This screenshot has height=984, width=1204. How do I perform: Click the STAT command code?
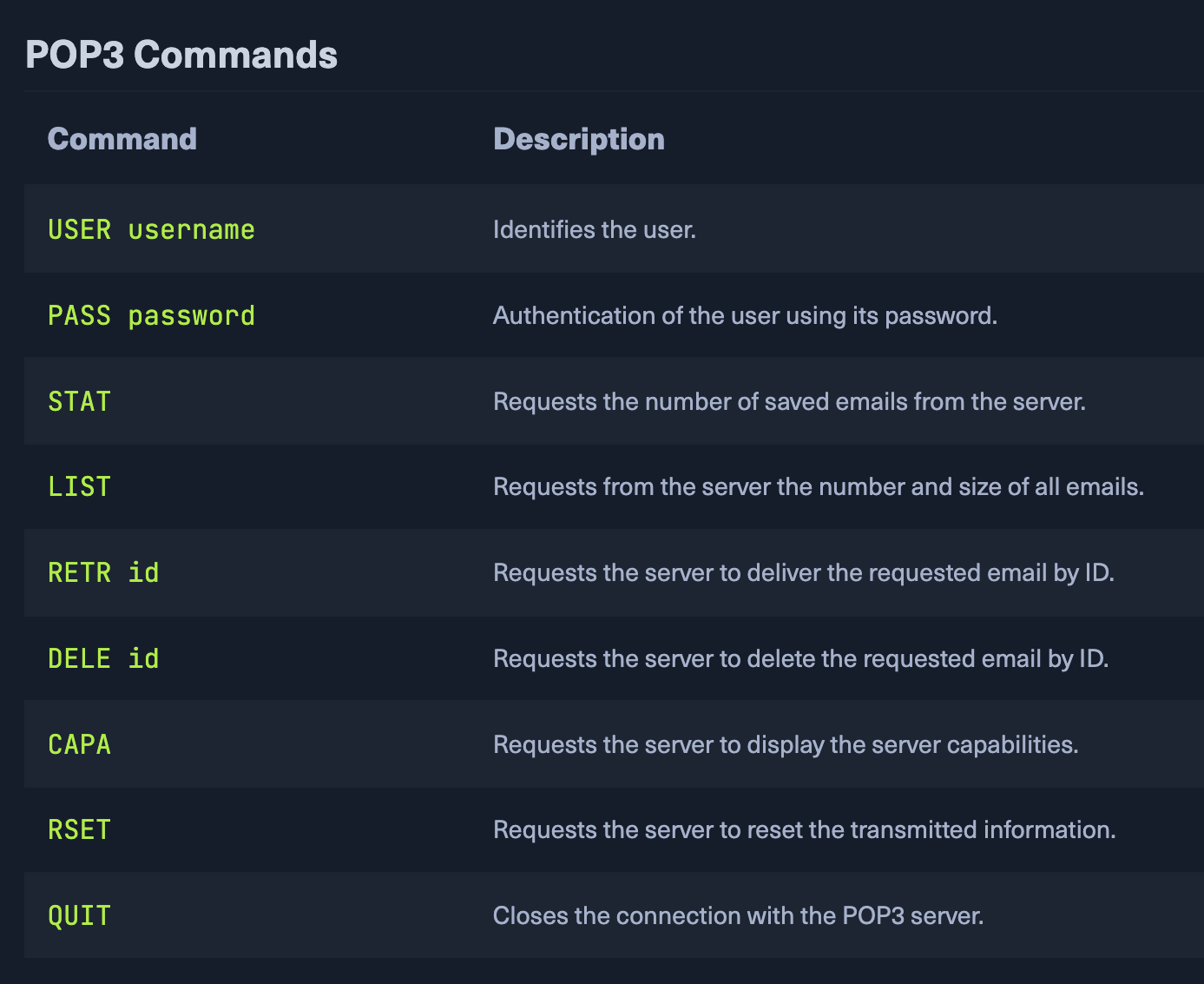79,401
